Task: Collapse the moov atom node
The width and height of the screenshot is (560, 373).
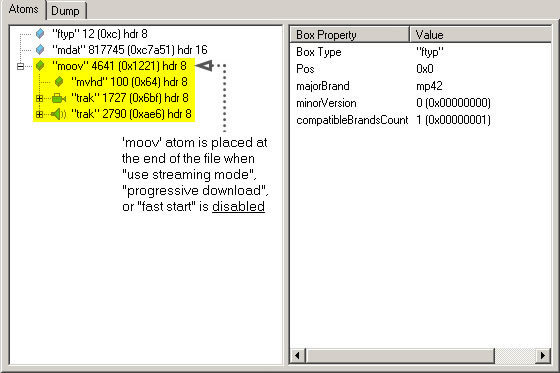Action: click(21, 66)
